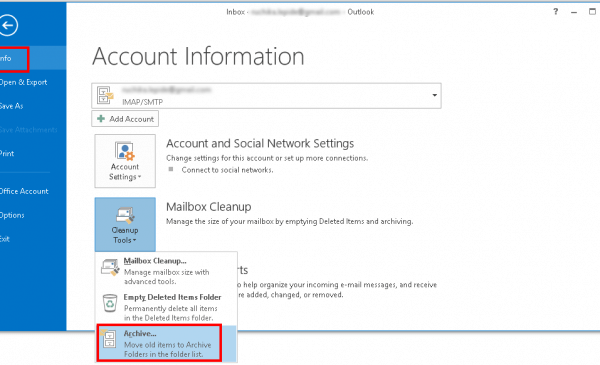The image size is (600, 365).
Task: Click the 'Manage the size of your mailbox' text
Action: coord(289,221)
